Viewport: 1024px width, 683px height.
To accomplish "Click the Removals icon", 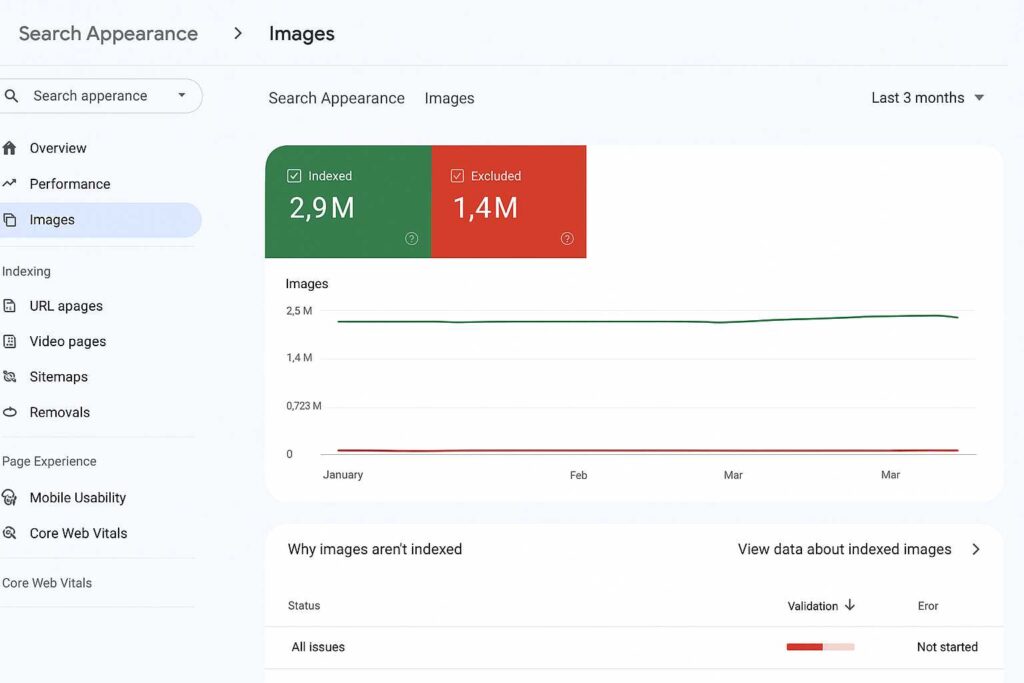I will point(10,412).
